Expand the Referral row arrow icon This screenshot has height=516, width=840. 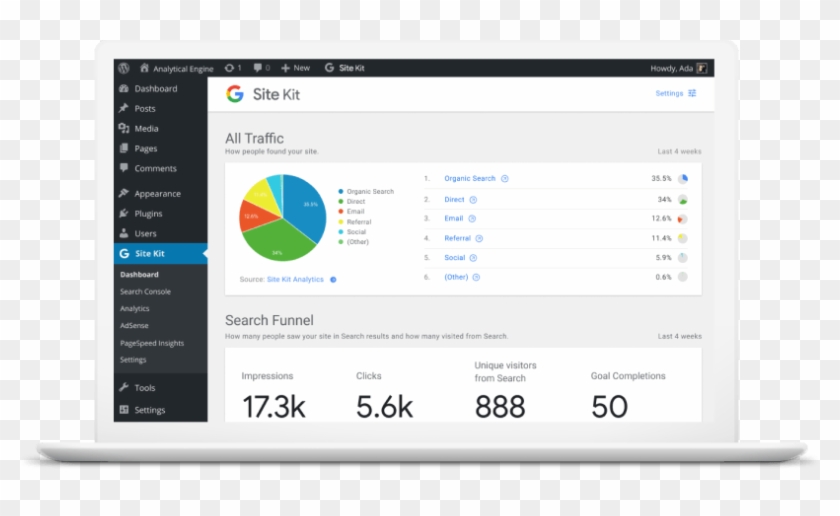tap(479, 238)
